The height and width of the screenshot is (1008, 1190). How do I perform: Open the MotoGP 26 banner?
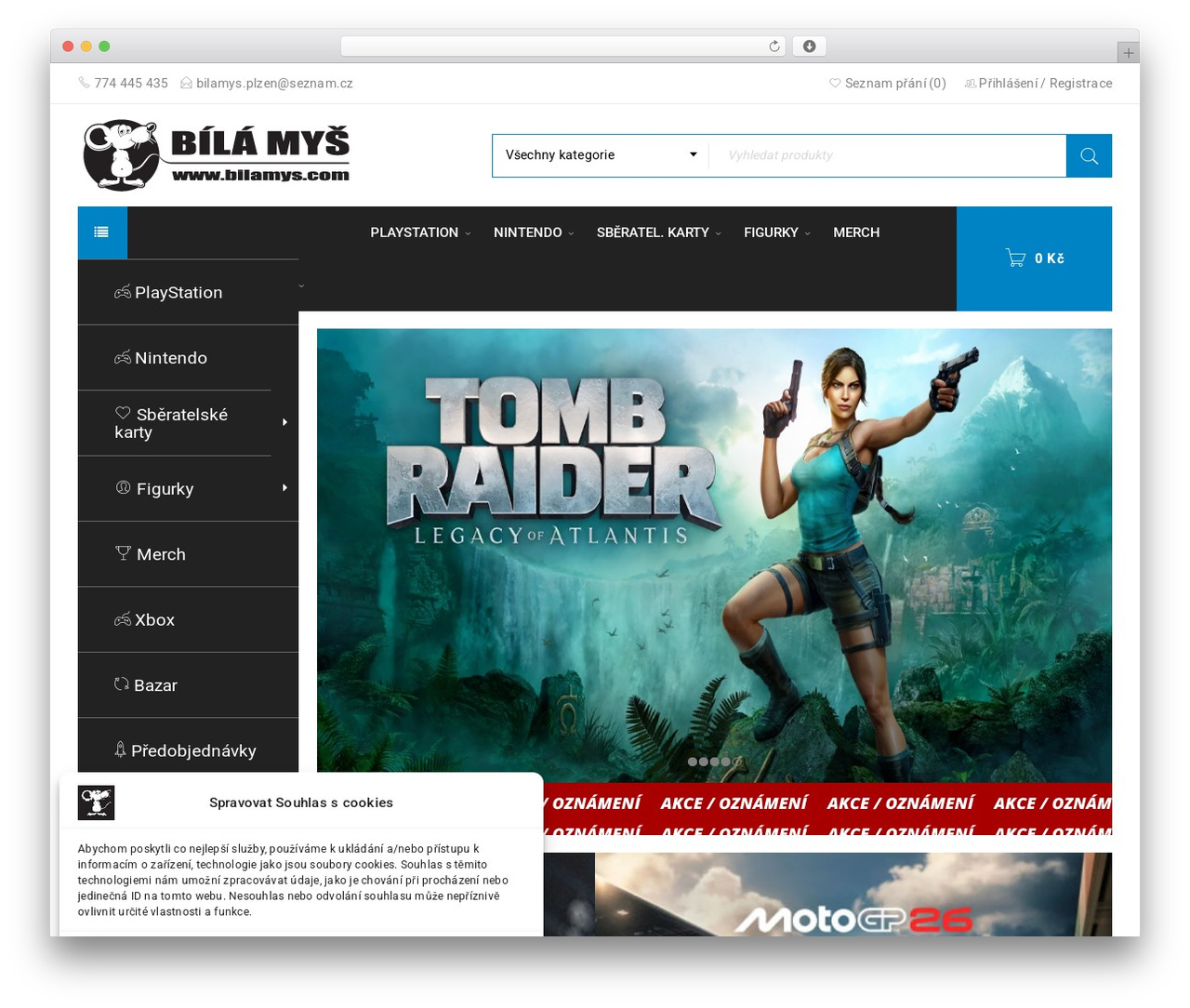pyautogui.click(x=853, y=895)
